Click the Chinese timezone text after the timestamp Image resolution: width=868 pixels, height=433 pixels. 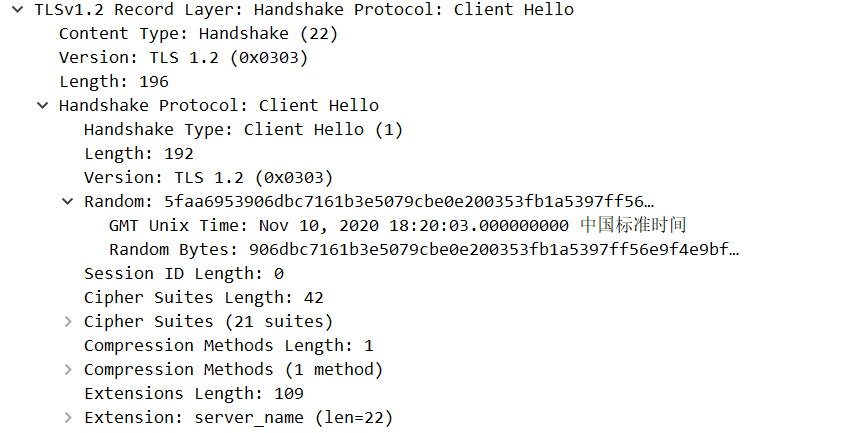click(633, 226)
